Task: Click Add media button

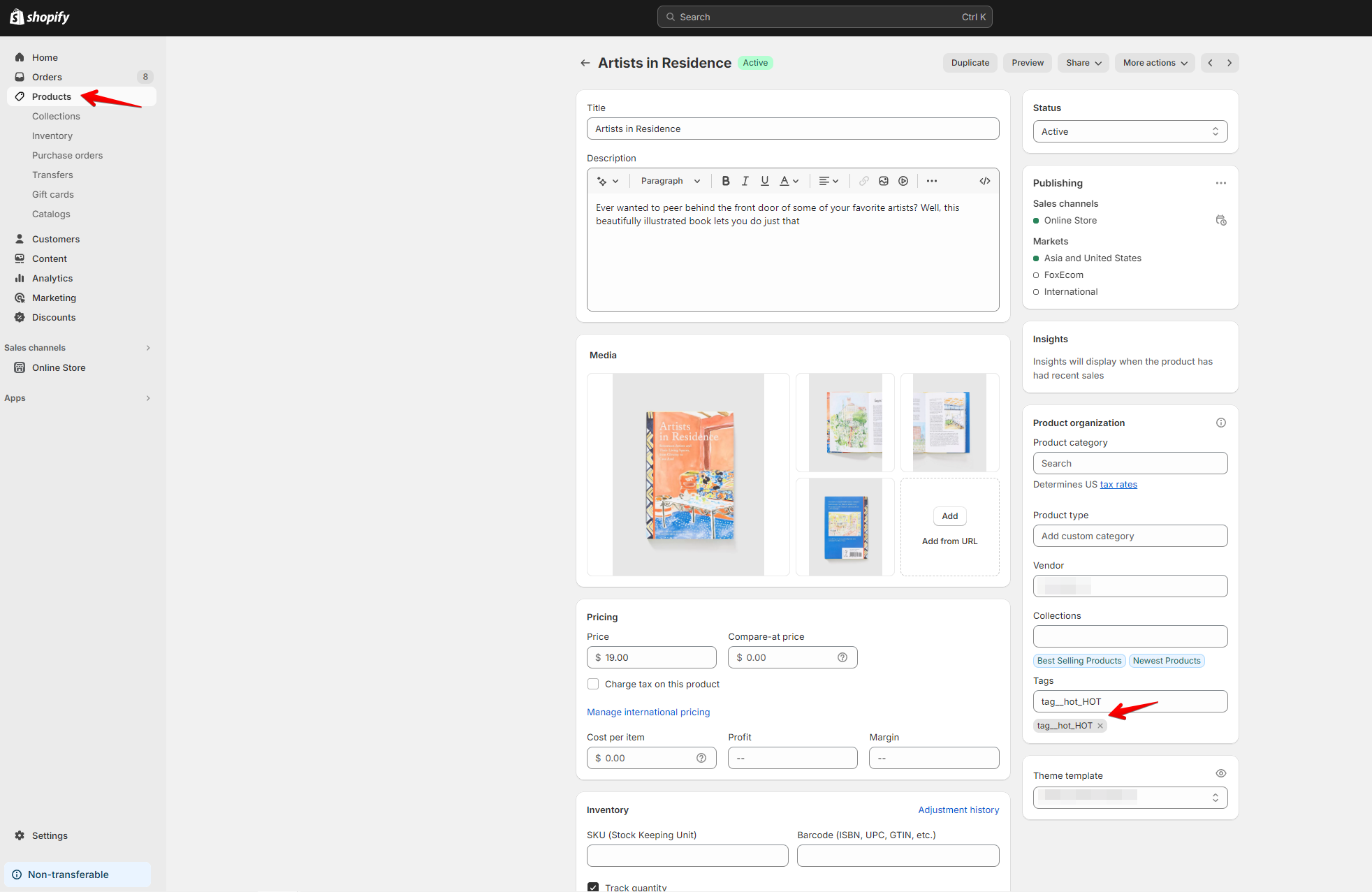Action: (950, 516)
